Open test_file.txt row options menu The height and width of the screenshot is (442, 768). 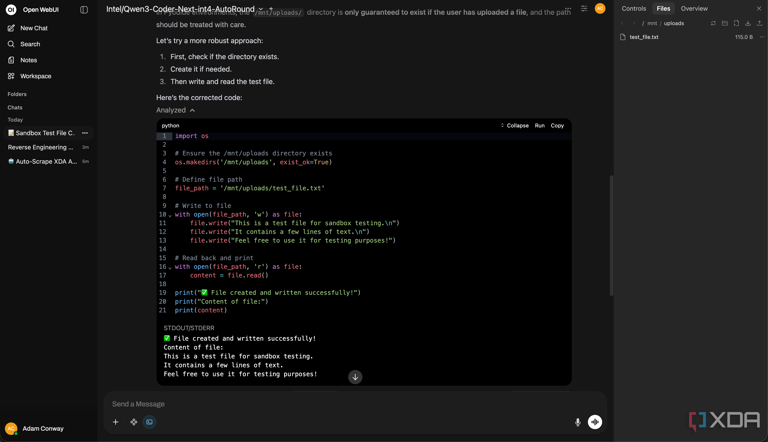[761, 37]
